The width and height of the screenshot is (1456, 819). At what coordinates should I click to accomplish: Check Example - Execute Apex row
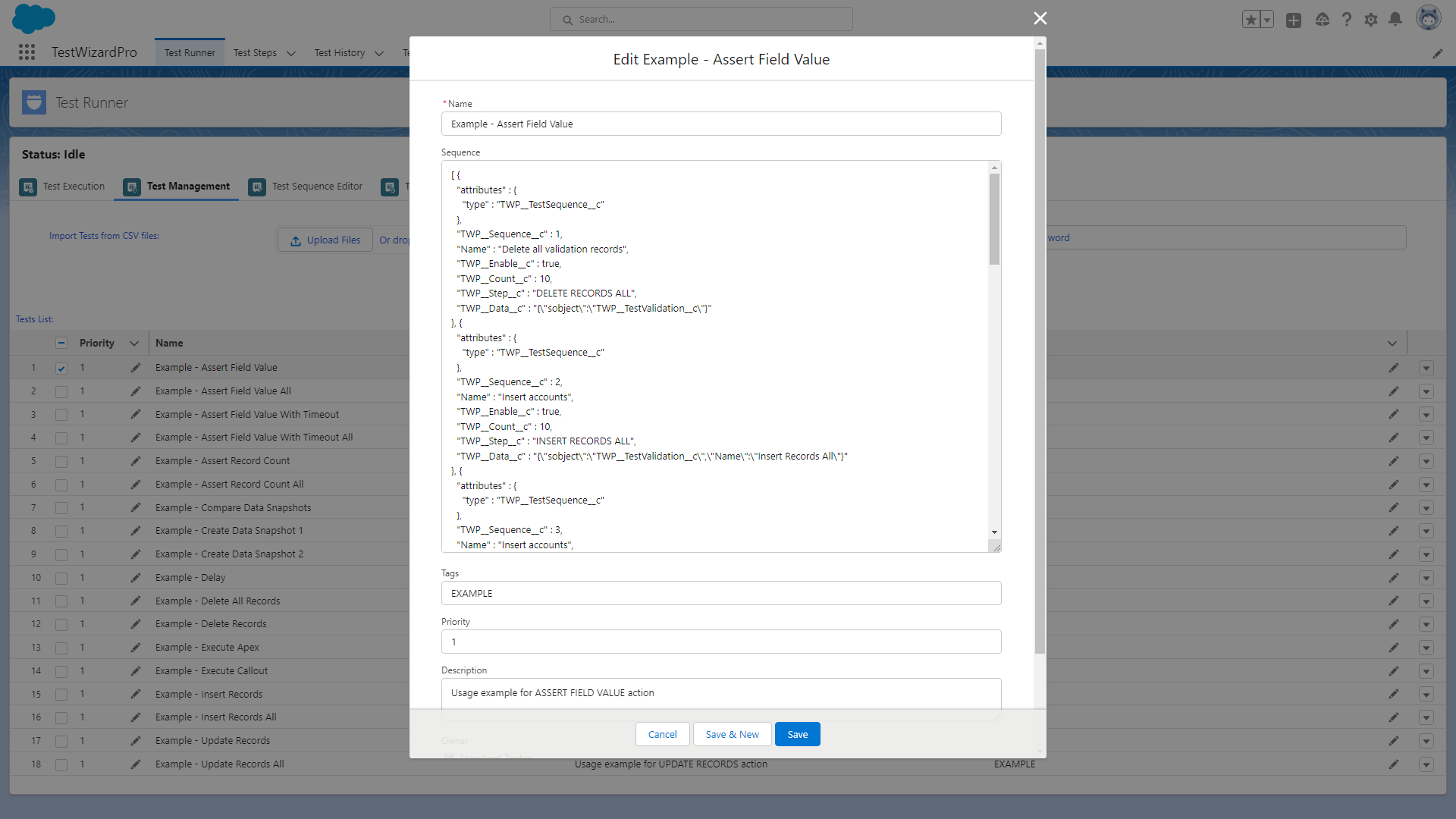point(61,647)
